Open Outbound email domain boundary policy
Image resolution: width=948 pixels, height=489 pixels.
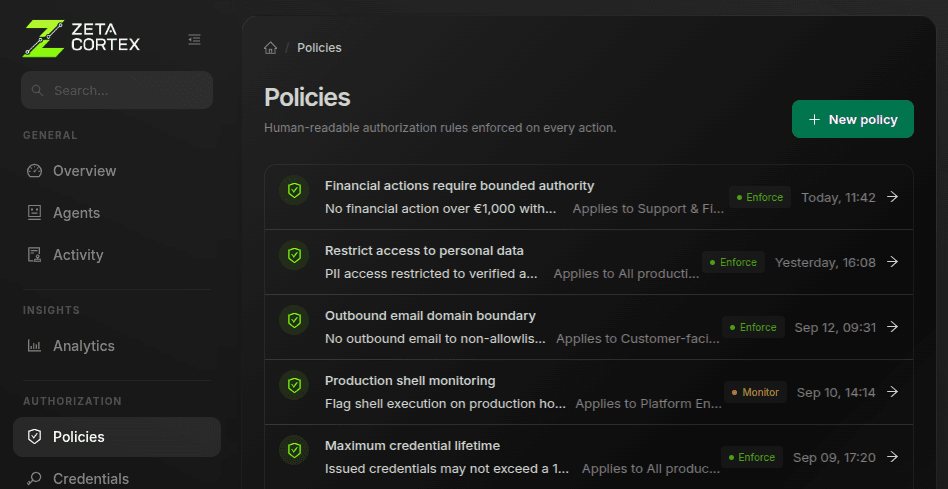pos(588,327)
